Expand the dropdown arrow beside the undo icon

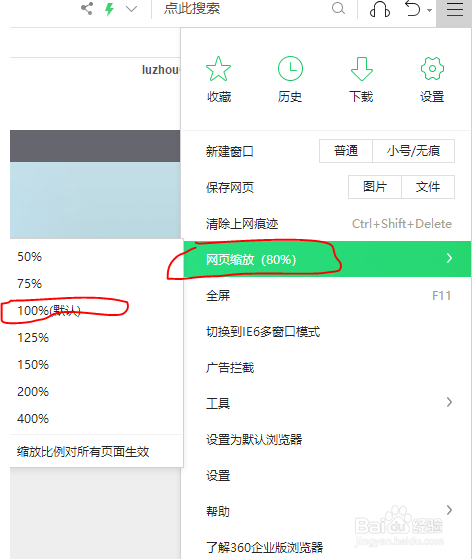[x=430, y=10]
